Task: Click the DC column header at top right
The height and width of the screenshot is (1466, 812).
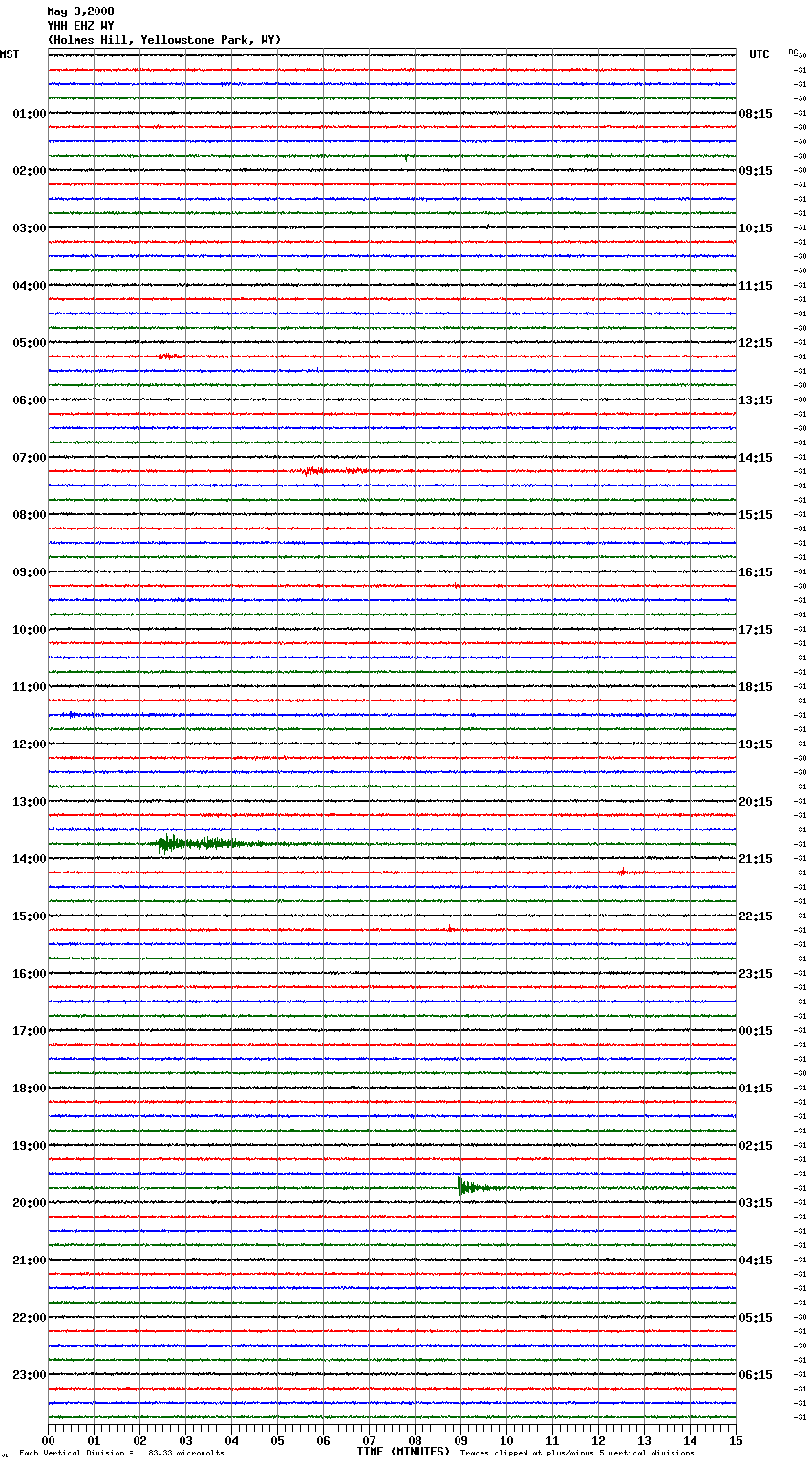Action: 793,52
